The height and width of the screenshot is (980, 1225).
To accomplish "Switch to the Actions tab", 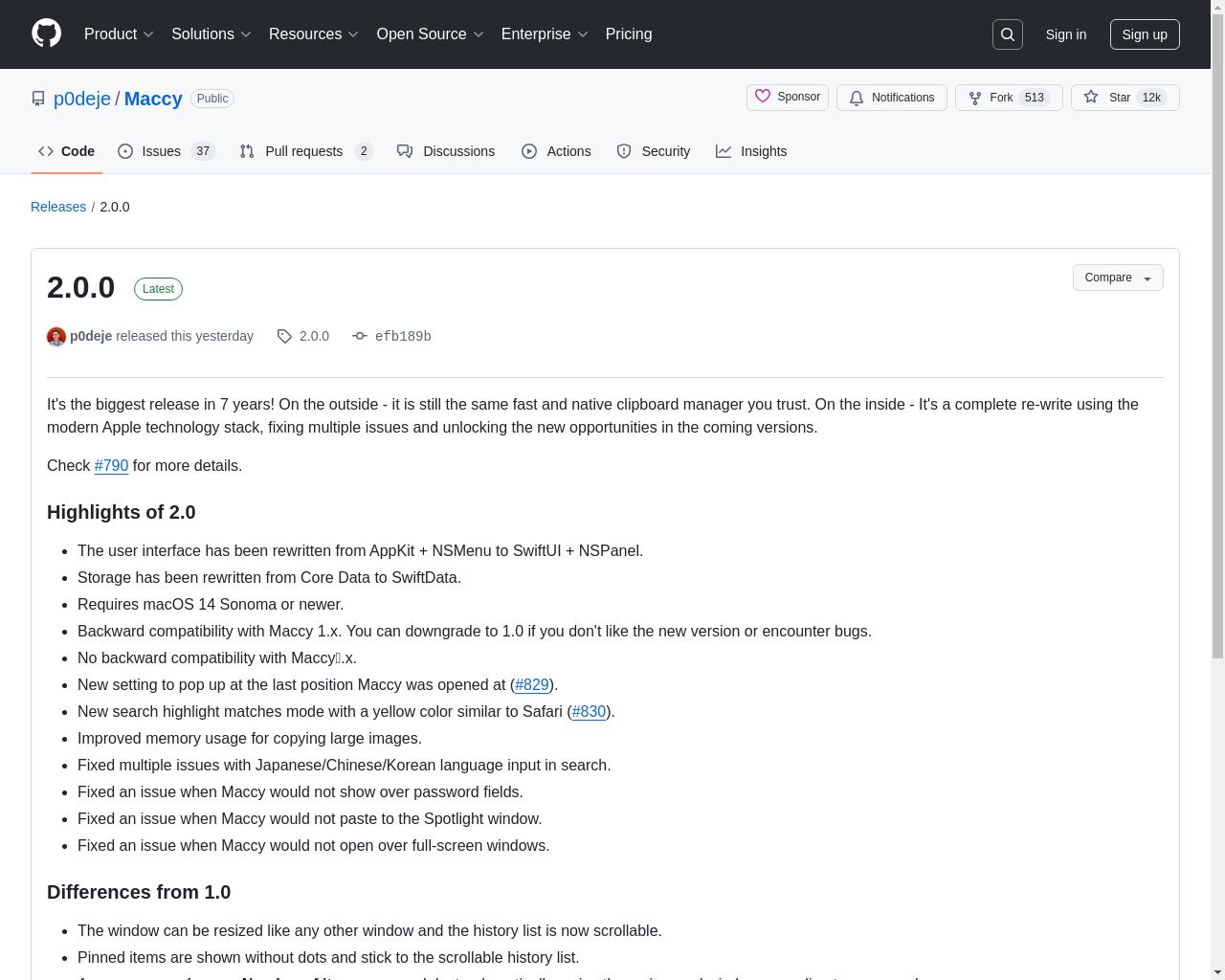I will coord(556,151).
